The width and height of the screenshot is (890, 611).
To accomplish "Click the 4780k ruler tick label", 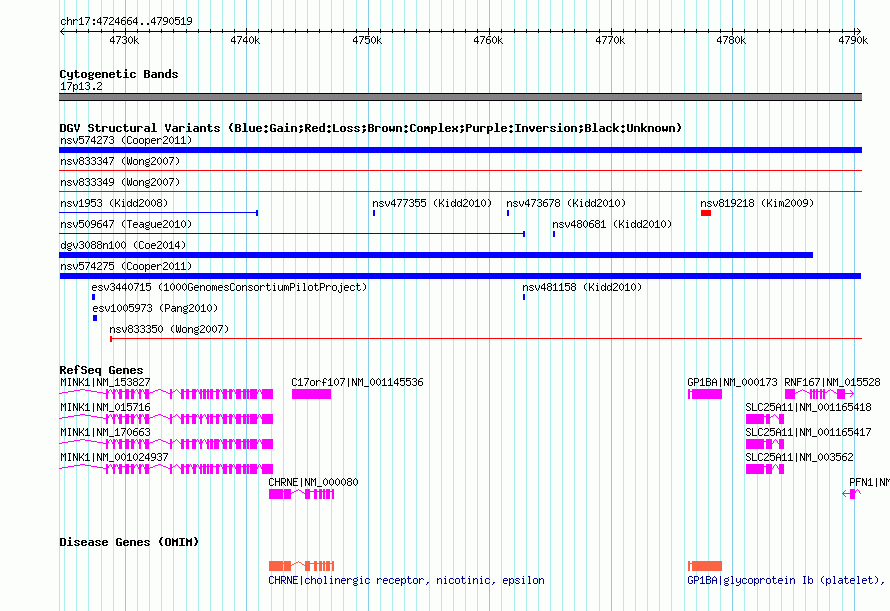I will [731, 40].
